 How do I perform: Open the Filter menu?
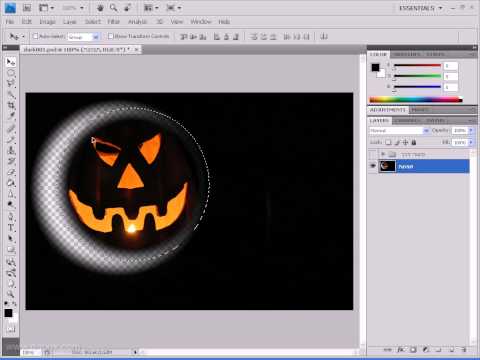(113, 22)
